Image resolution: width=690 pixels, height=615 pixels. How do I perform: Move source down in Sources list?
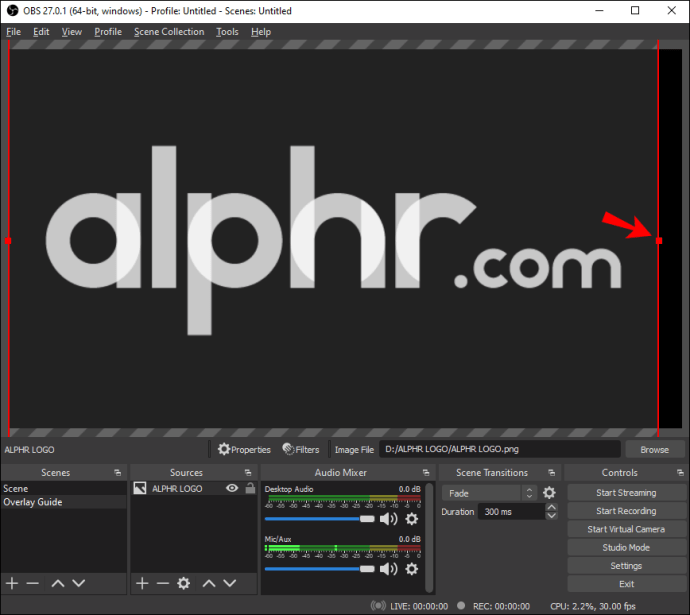pyautogui.click(x=230, y=583)
